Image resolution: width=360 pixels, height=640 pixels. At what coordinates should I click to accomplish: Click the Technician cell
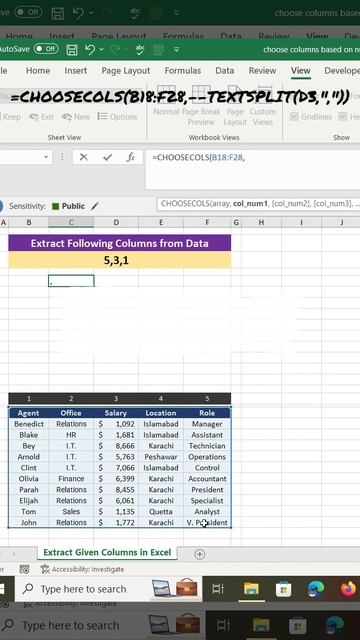click(x=207, y=446)
